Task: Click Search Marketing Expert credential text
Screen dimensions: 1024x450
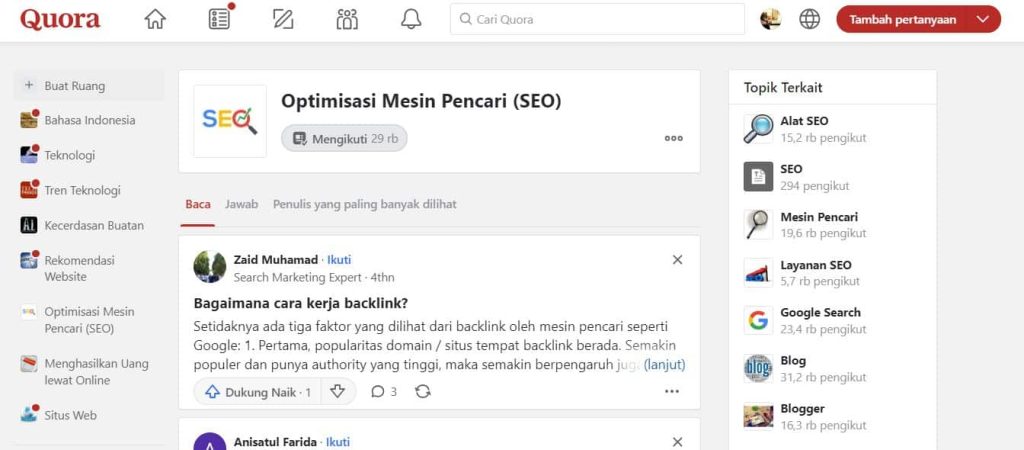Action: point(297,278)
